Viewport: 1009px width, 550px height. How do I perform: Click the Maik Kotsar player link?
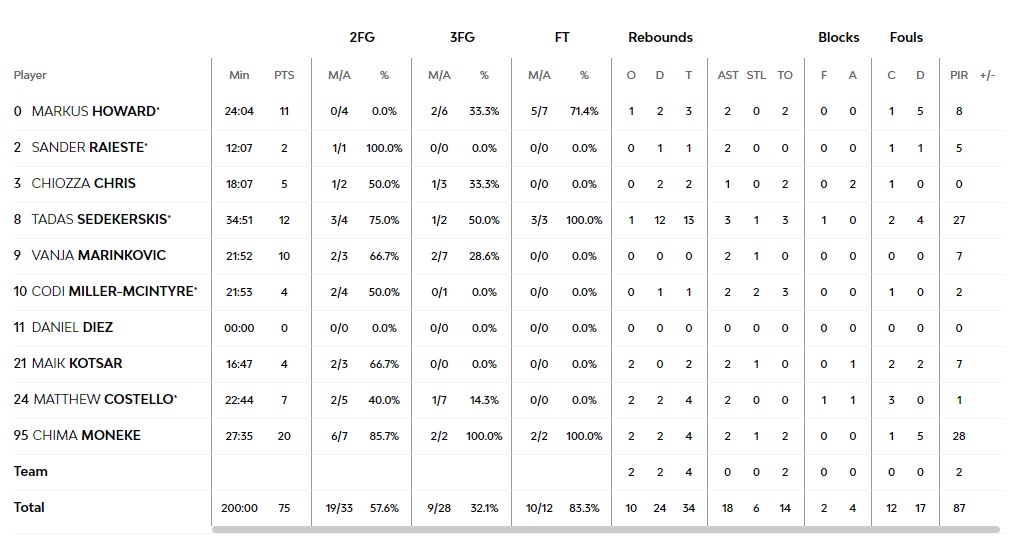(x=77, y=363)
